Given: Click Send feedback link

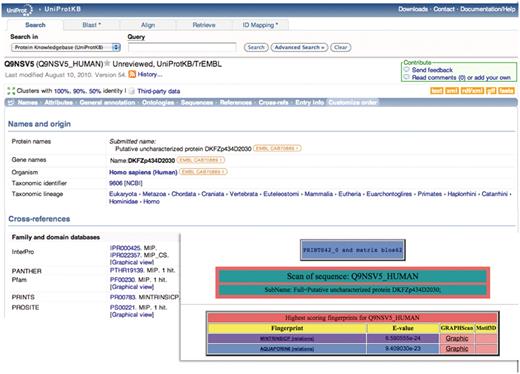Looking at the screenshot, I should click(x=432, y=70).
